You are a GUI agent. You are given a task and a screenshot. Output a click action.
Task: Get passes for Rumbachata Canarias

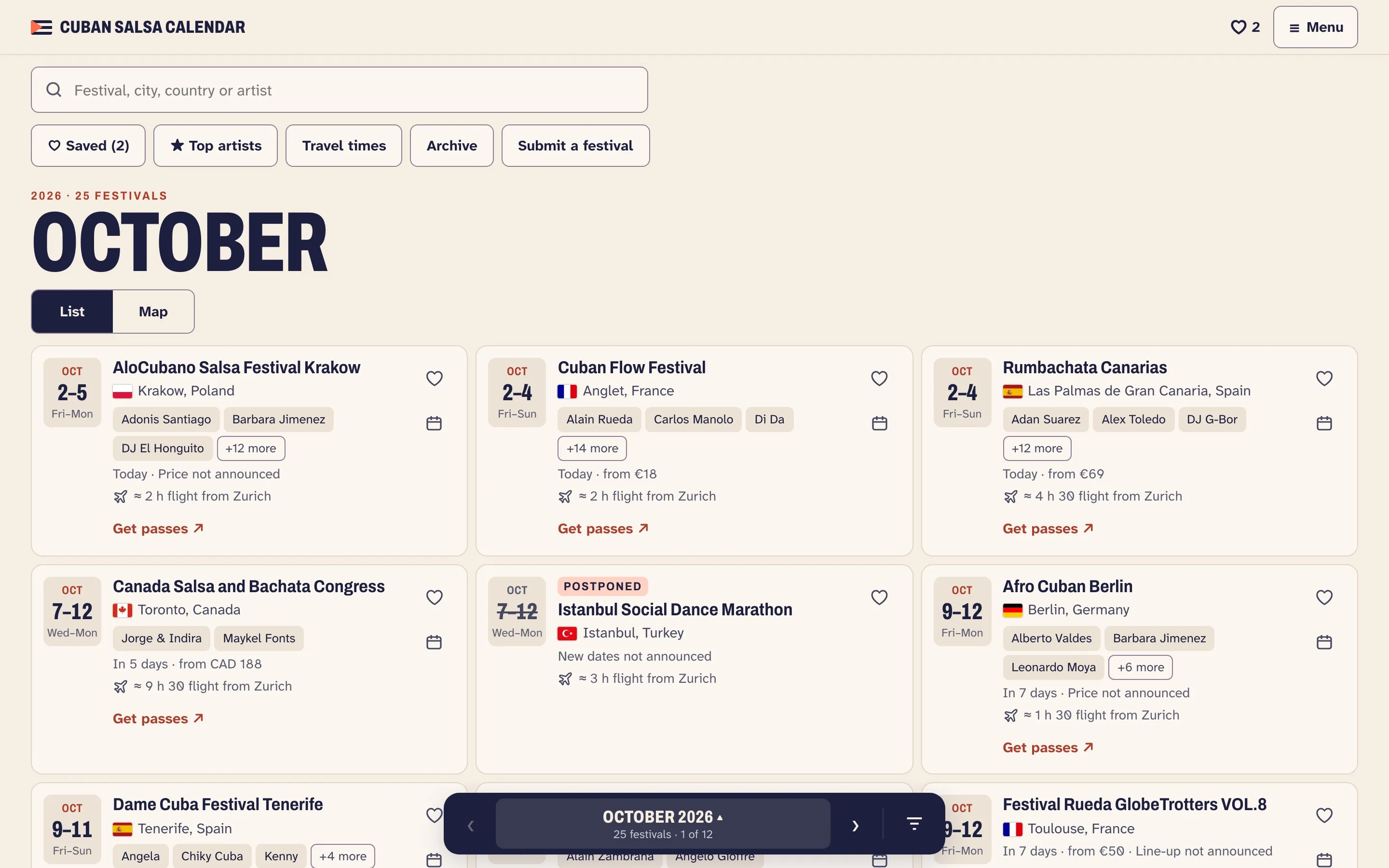pos(1048,528)
